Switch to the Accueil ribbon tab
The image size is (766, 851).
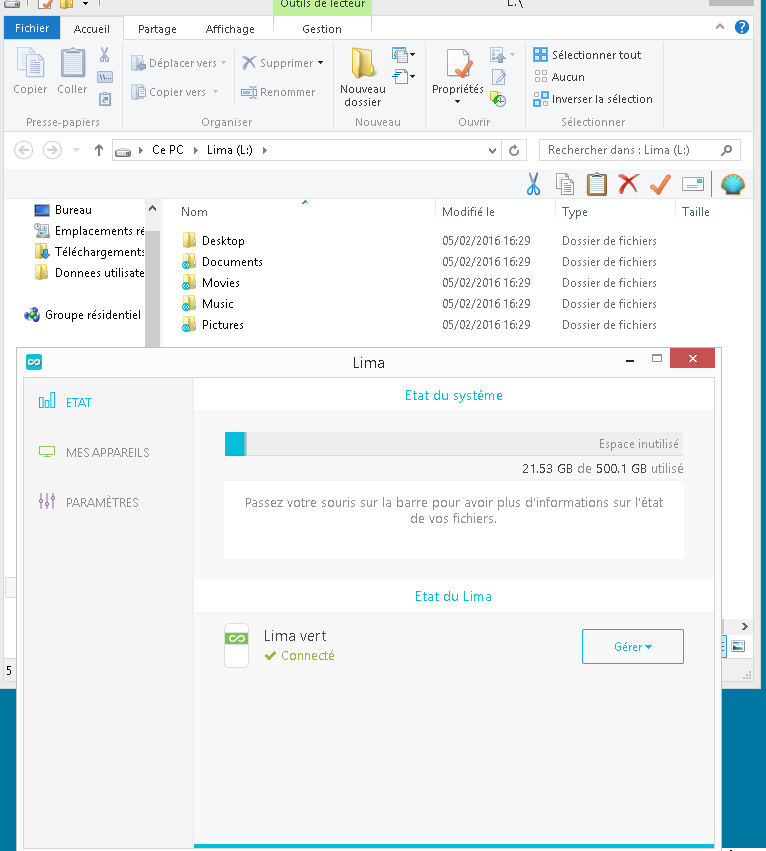tap(92, 29)
